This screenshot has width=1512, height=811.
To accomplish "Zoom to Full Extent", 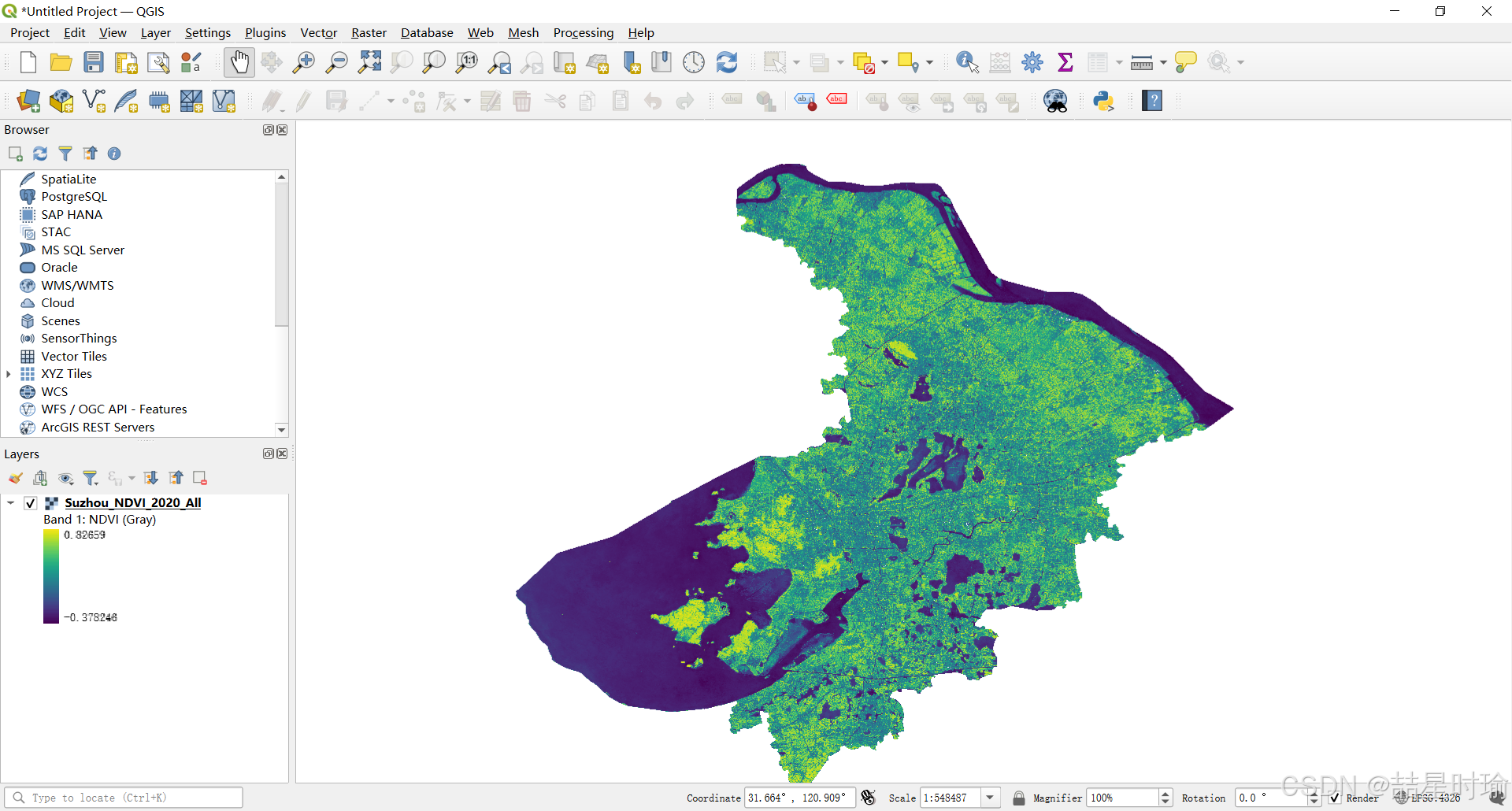I will (x=369, y=61).
